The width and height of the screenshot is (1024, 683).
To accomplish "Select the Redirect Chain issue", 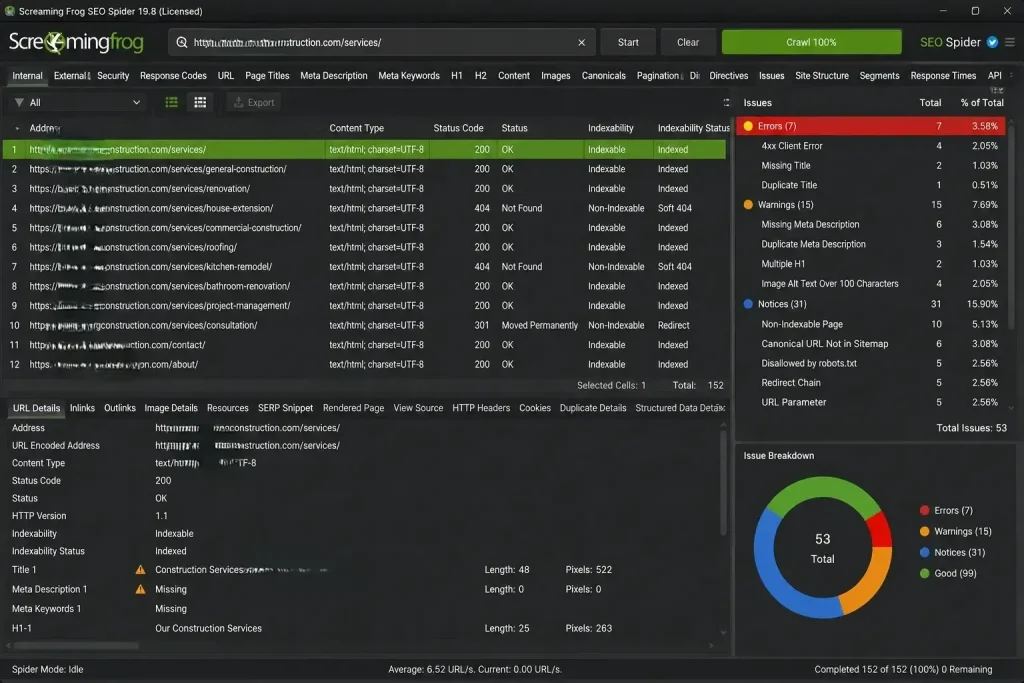I will (x=871, y=383).
